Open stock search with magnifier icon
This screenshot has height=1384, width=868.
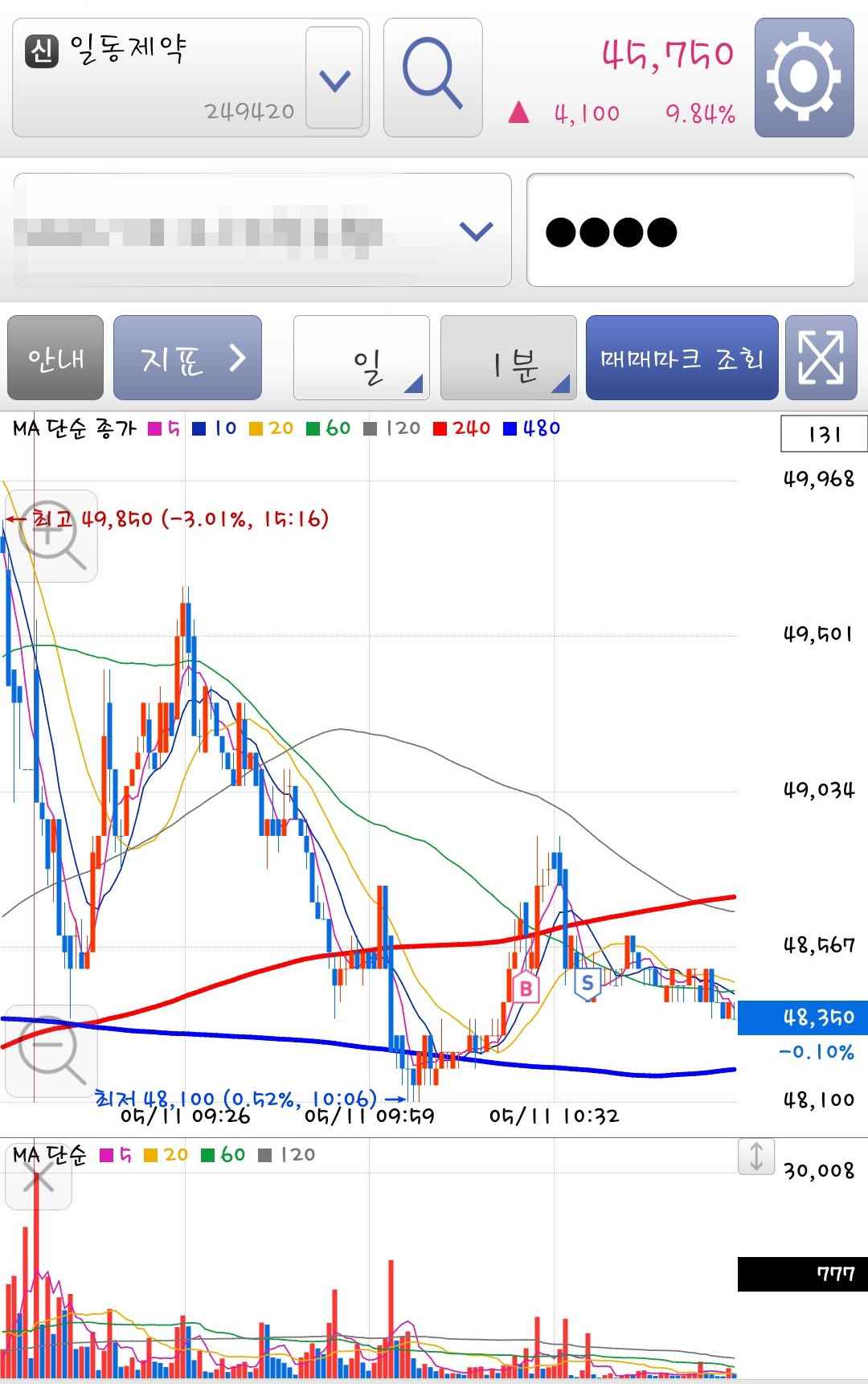point(432,77)
